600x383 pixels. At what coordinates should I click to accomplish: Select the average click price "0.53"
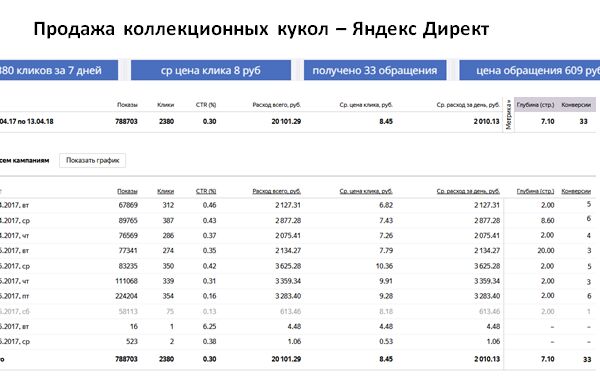pyautogui.click(x=386, y=341)
